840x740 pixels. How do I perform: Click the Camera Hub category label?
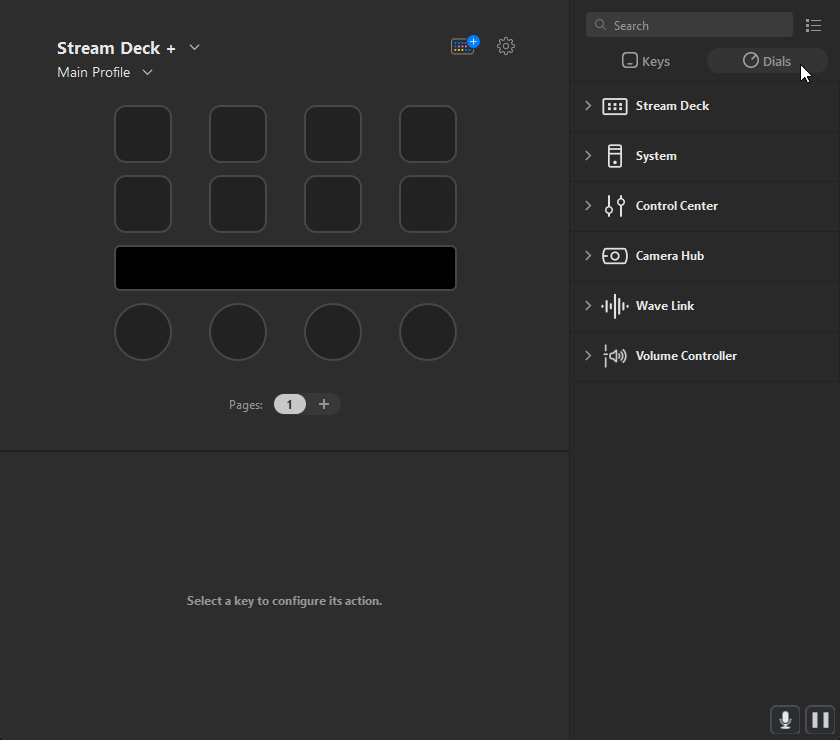670,256
